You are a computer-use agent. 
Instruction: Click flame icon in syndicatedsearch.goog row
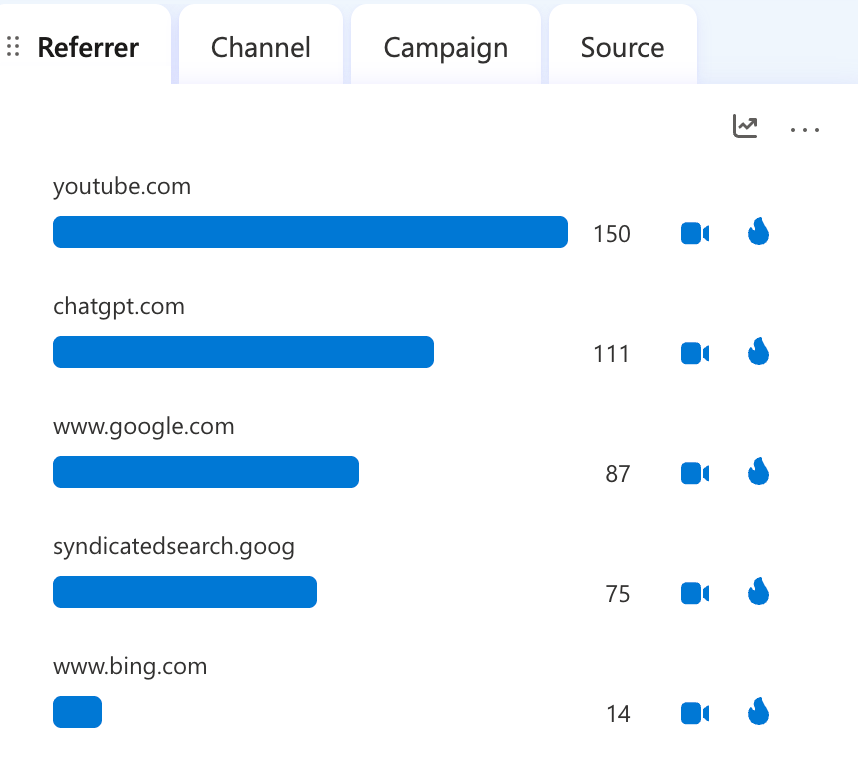pos(758,591)
